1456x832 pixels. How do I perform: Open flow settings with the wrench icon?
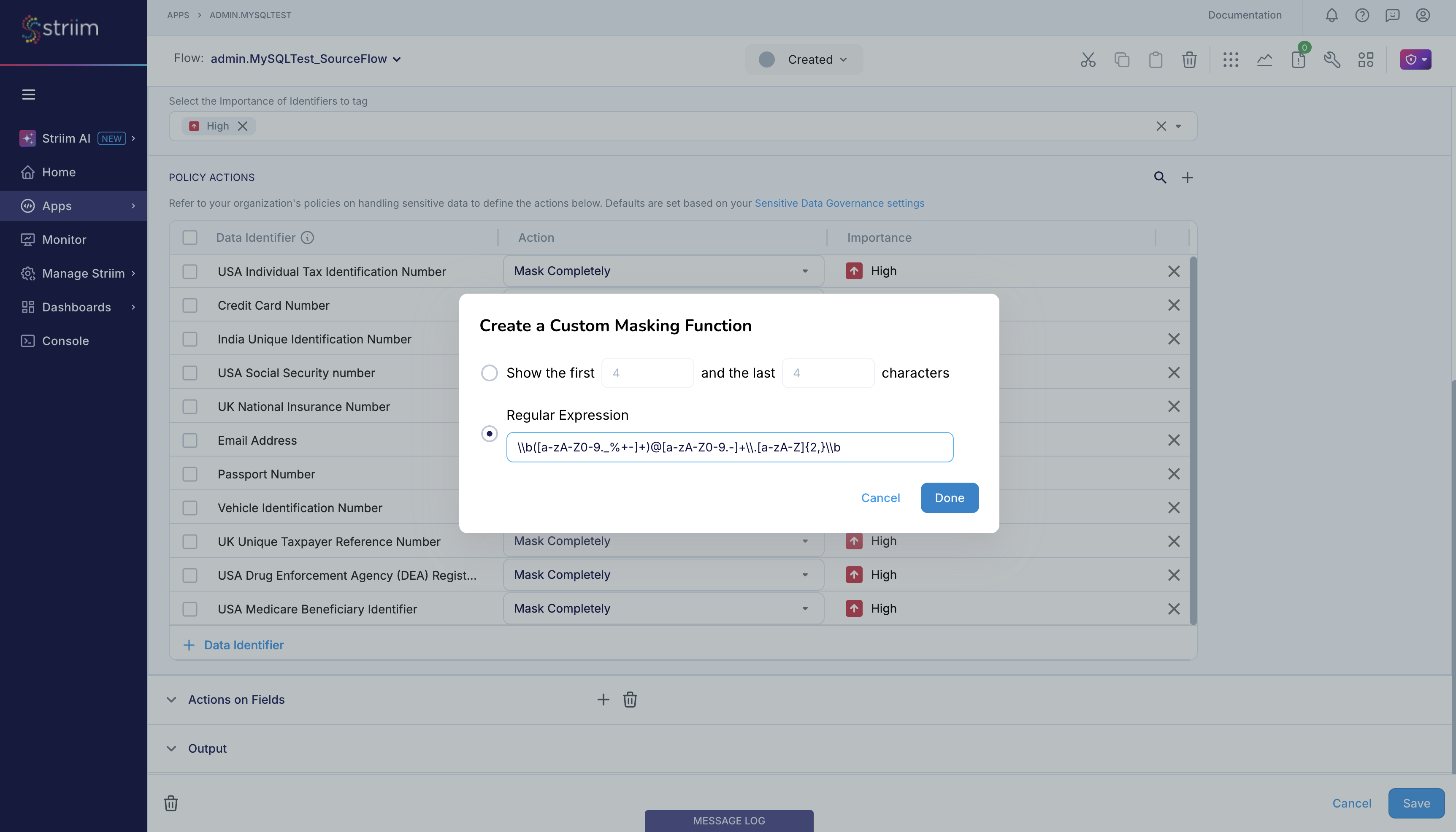point(1332,59)
